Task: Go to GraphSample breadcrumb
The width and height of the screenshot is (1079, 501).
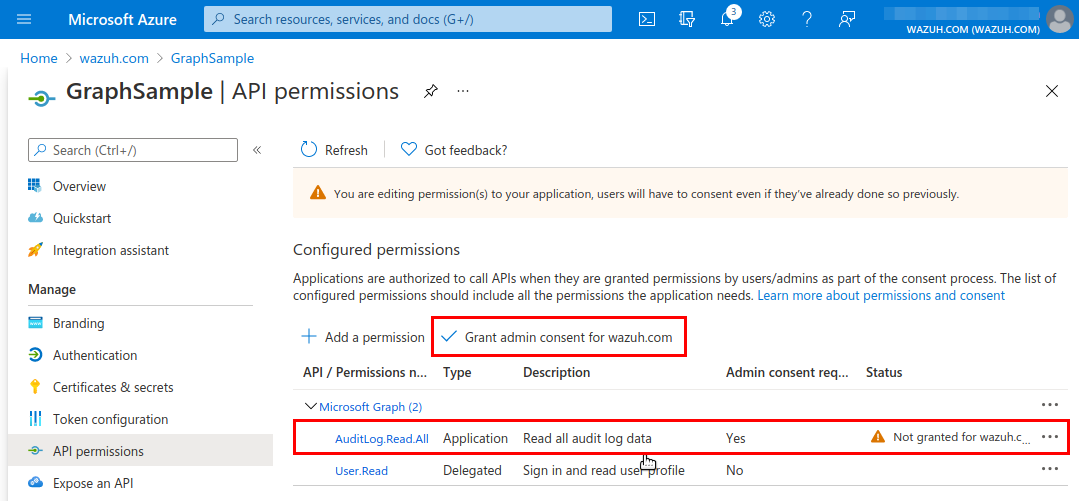Action: 212,58
